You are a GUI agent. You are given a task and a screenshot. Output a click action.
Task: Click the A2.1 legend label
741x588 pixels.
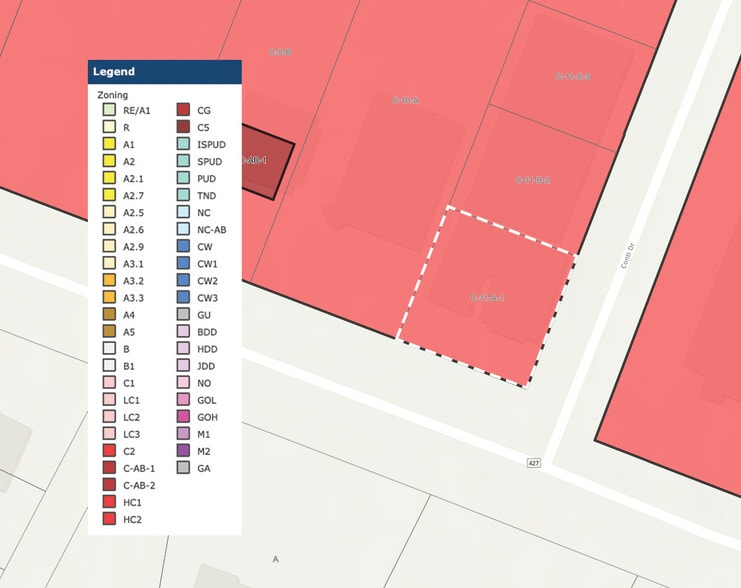[x=133, y=179]
